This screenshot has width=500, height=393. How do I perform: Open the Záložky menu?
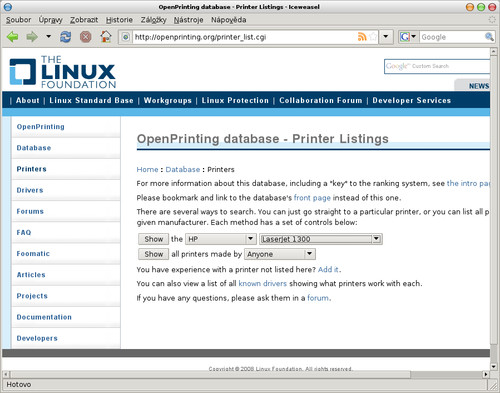153,20
